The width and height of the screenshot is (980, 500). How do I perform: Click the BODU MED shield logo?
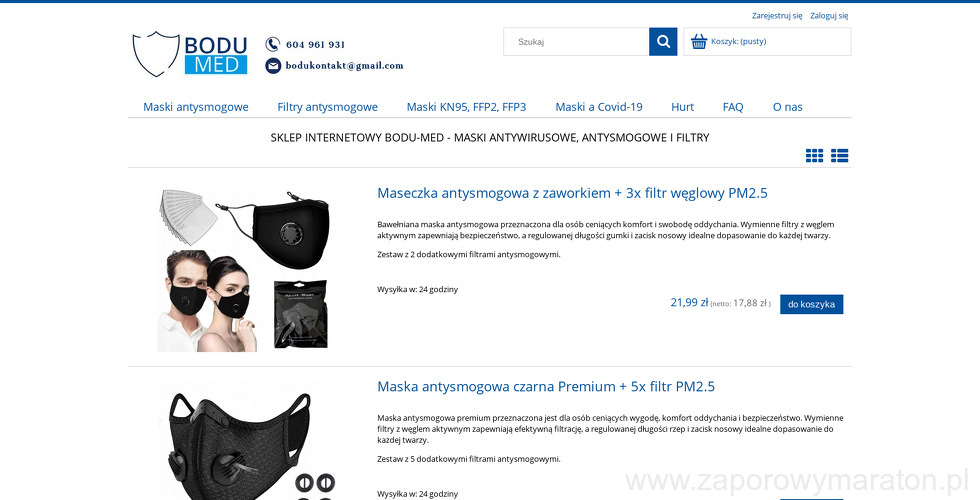[190, 54]
